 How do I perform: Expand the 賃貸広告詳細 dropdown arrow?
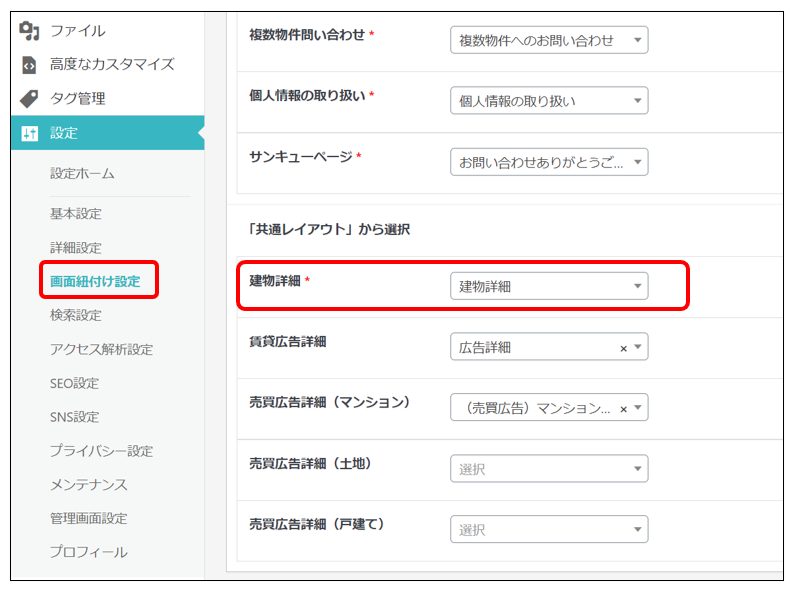pos(638,347)
